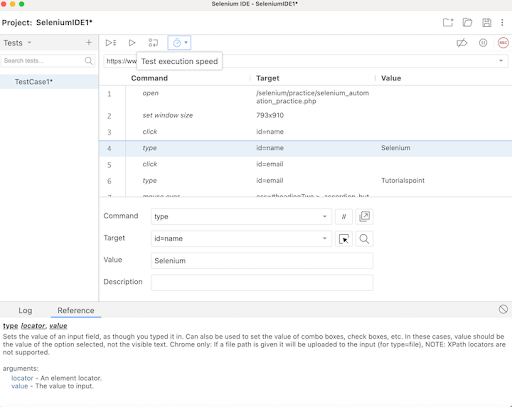The width and height of the screenshot is (512, 407).
Task: Select row 3 click id=name
Action: [x=305, y=132]
